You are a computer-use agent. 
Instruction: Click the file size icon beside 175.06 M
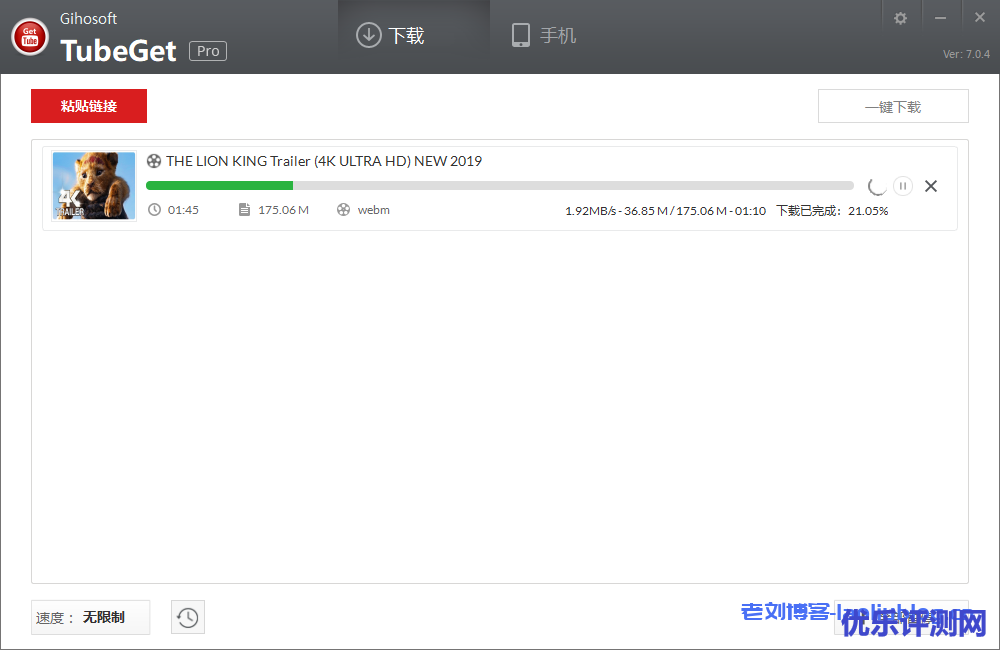(244, 209)
